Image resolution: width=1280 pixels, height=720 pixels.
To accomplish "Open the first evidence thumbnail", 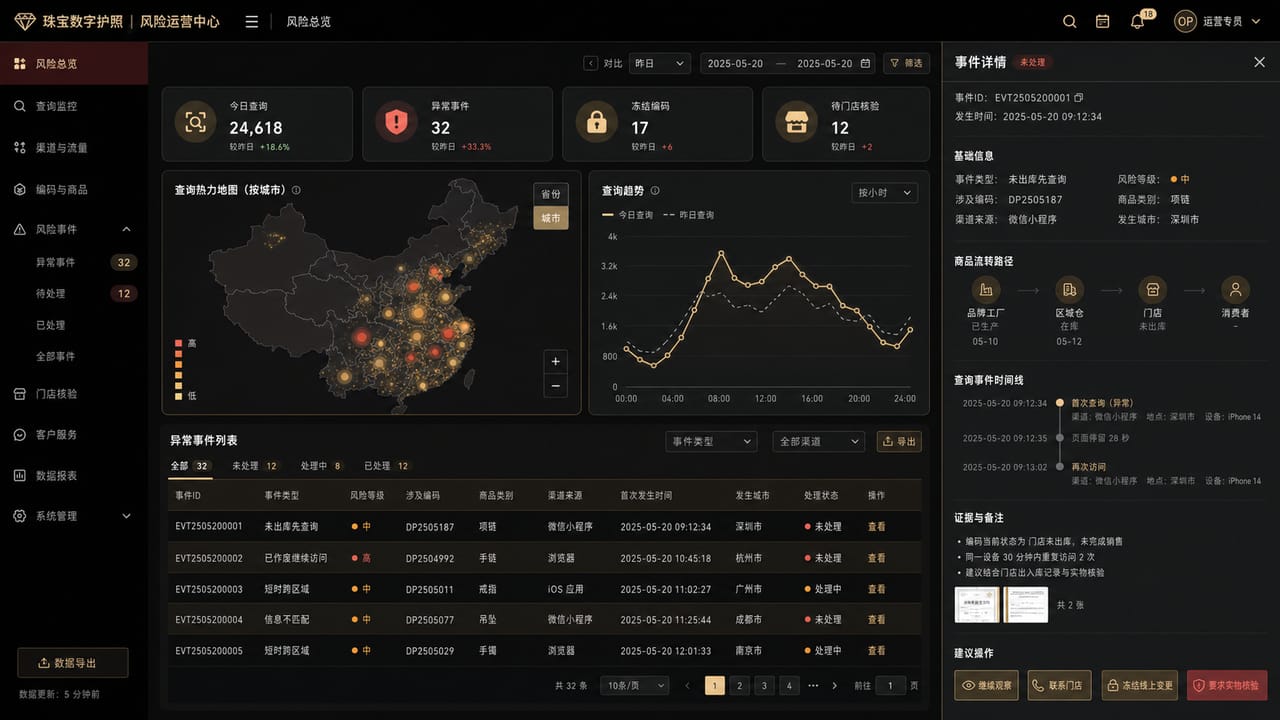I will click(977, 605).
